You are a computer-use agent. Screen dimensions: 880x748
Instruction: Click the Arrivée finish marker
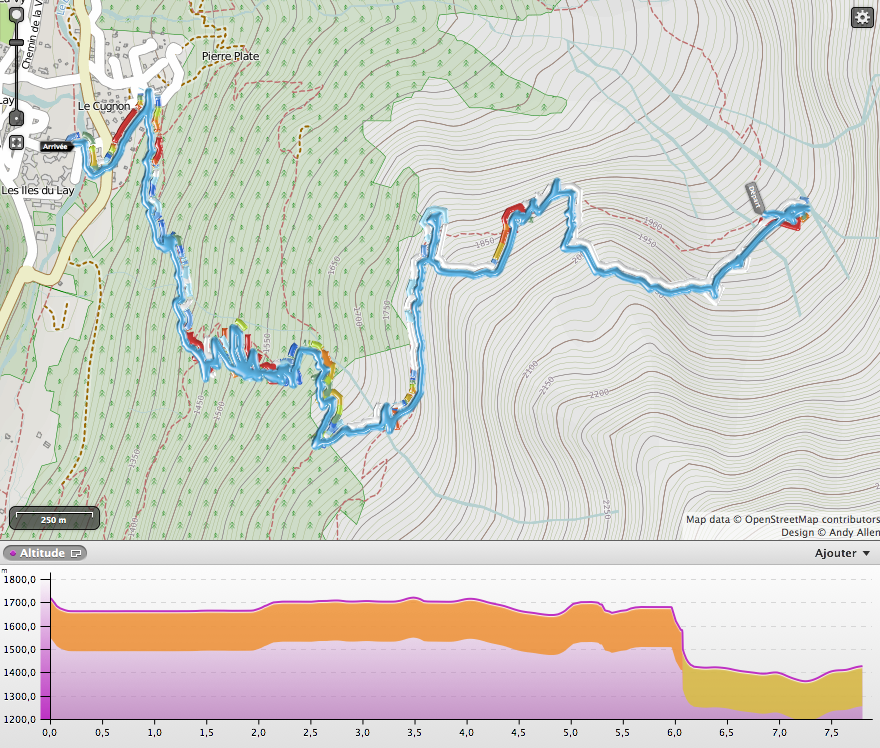(x=56, y=146)
